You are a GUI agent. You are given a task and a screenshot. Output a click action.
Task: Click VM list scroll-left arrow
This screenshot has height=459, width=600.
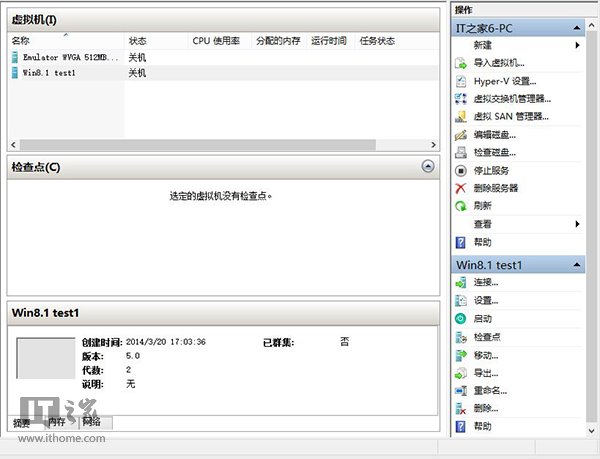click(13, 145)
